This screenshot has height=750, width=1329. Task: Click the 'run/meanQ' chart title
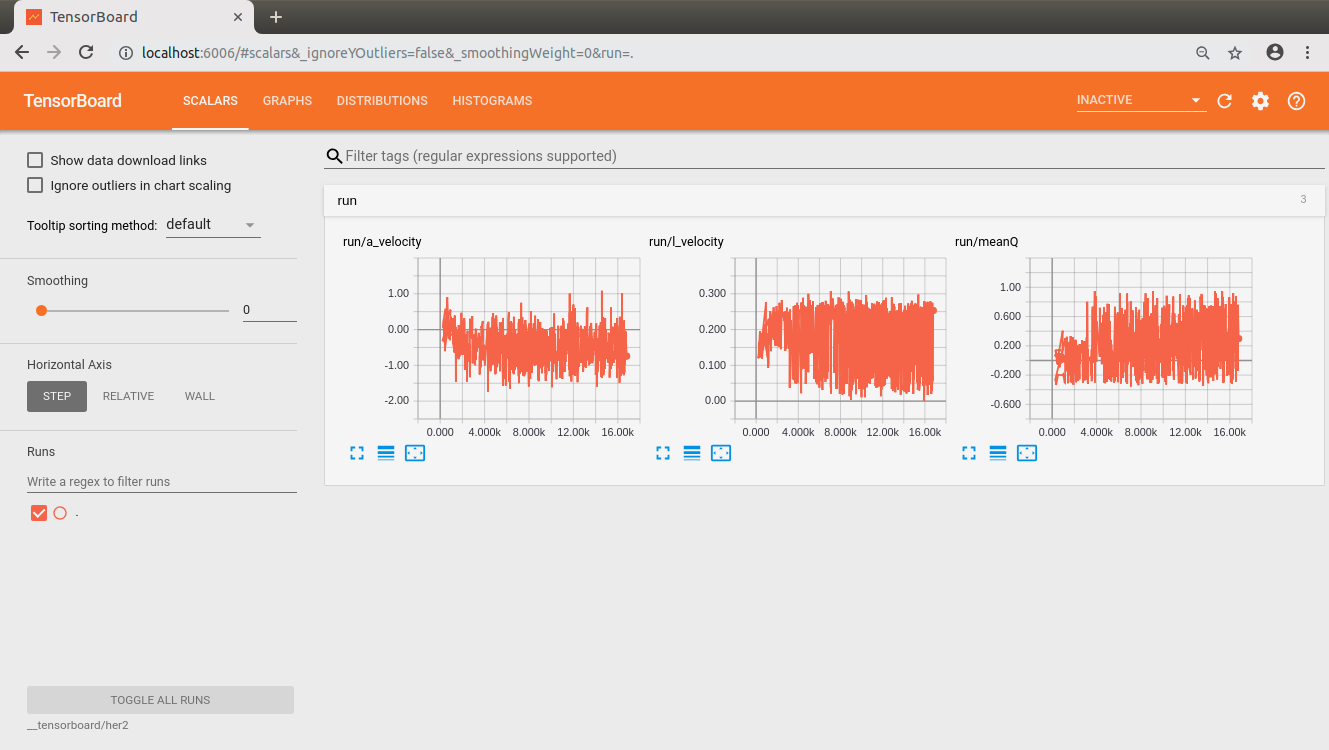click(x=986, y=241)
